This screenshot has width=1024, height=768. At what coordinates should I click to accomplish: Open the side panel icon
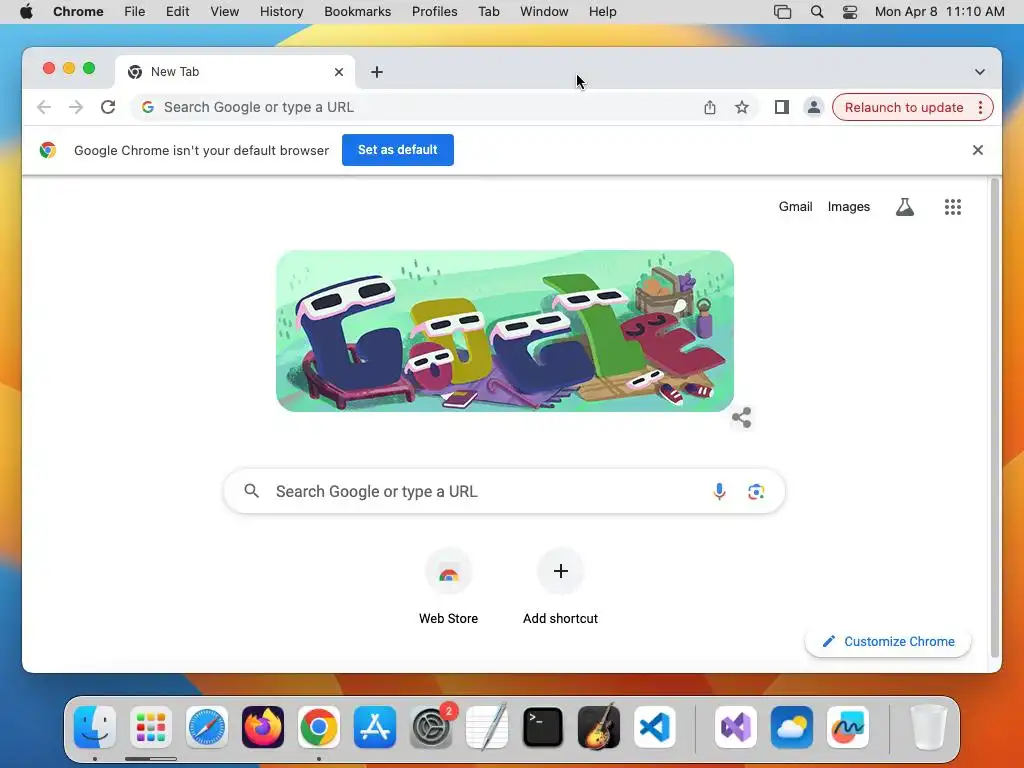(x=782, y=107)
